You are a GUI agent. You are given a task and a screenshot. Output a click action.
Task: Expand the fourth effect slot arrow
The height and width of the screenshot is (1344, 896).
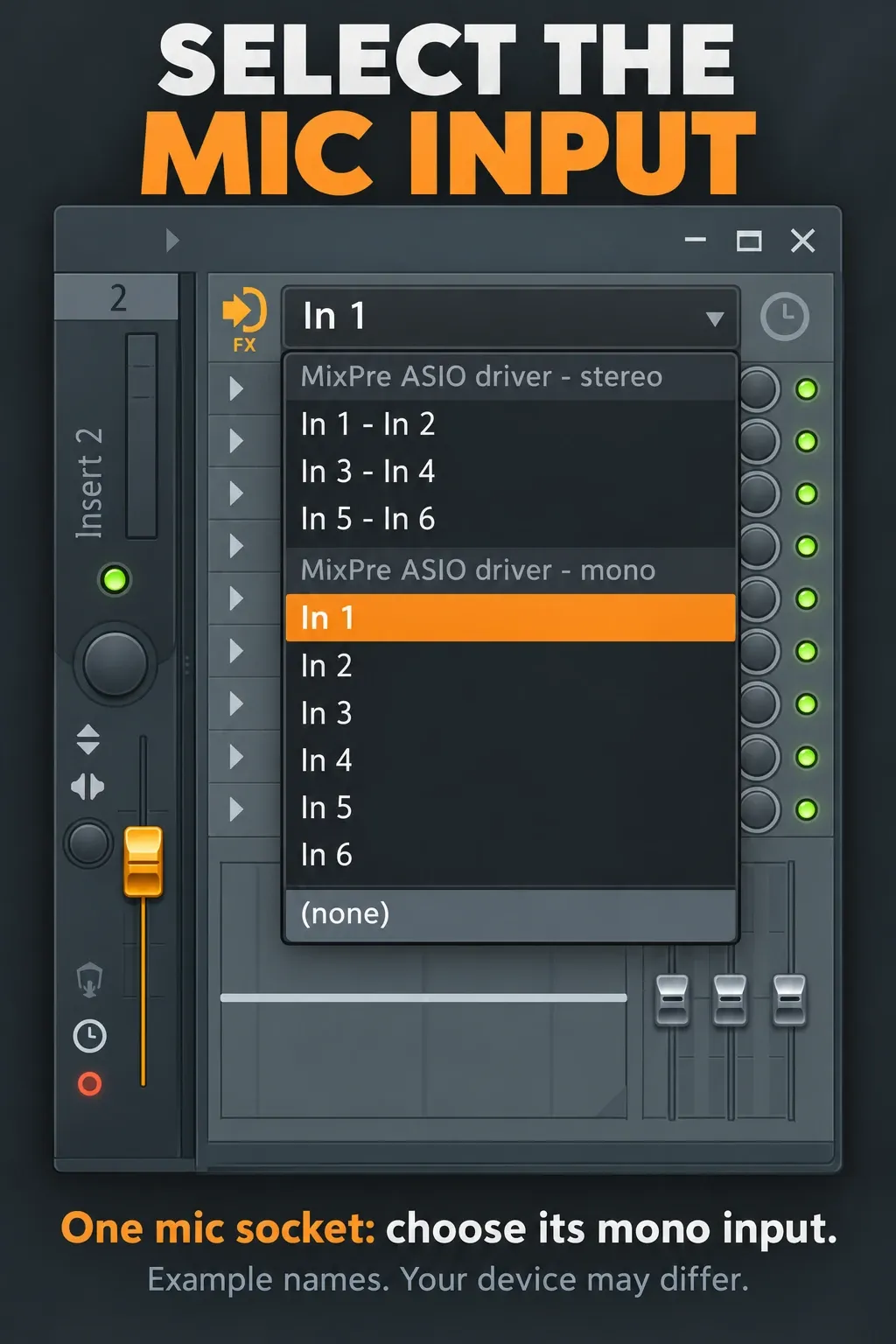click(x=236, y=546)
